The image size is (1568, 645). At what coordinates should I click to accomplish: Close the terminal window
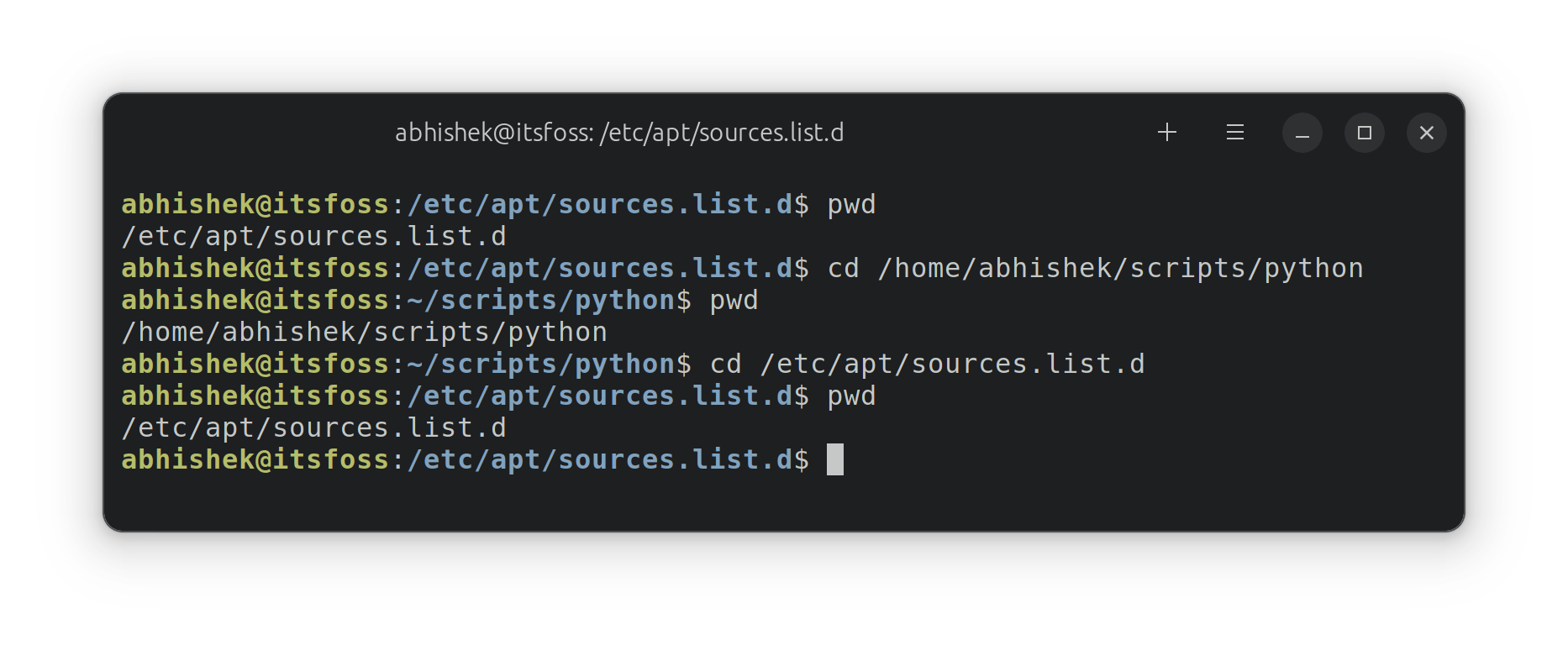(x=1426, y=133)
